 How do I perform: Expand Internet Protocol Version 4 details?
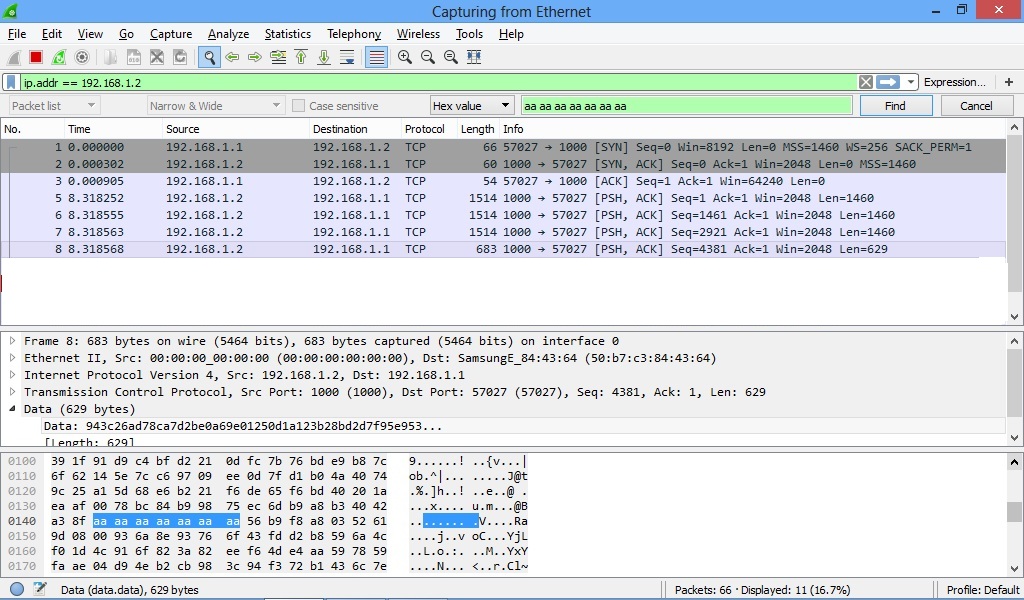12,375
